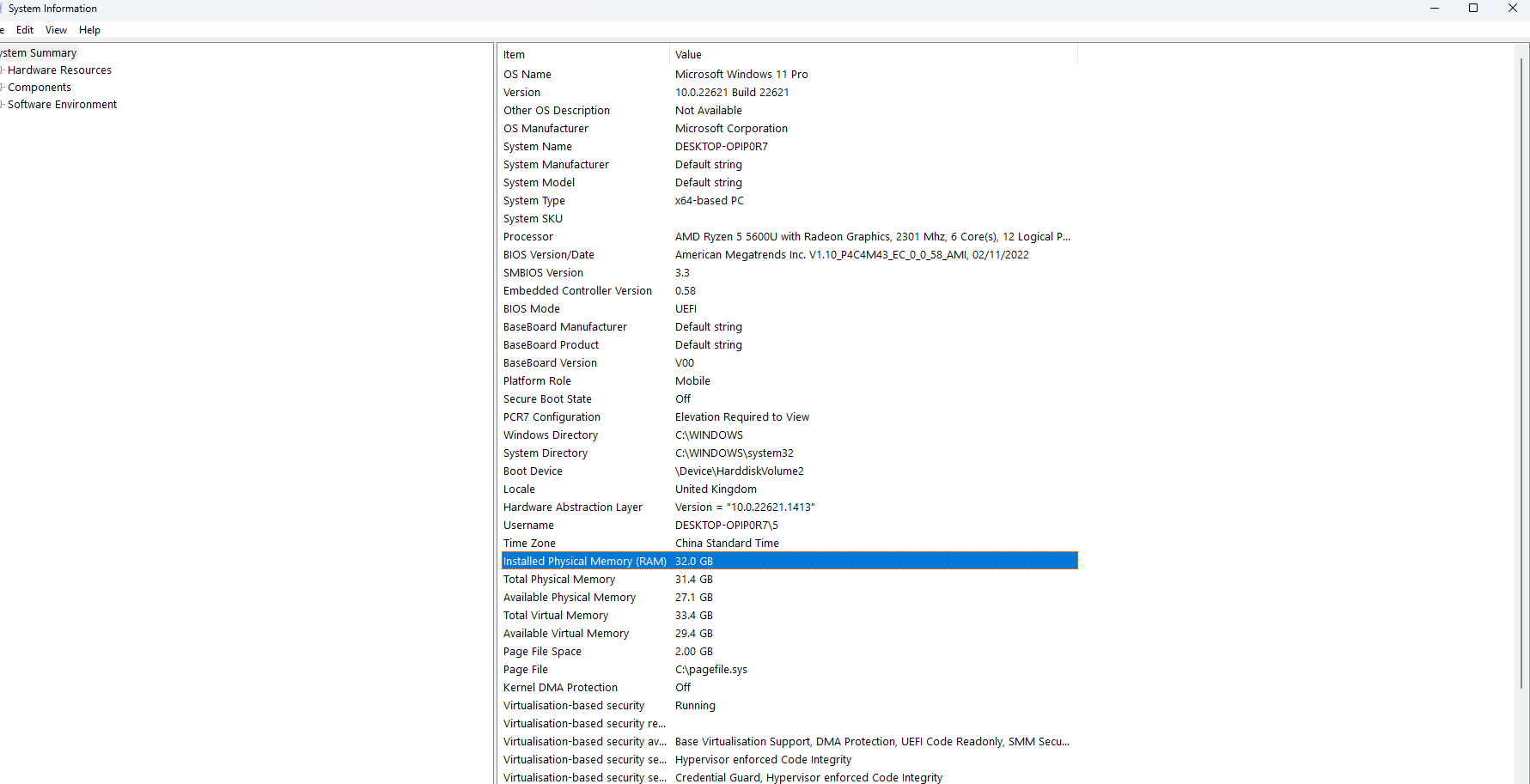1530x784 pixels.
Task: Expand the Components node
Action: (x=3, y=88)
